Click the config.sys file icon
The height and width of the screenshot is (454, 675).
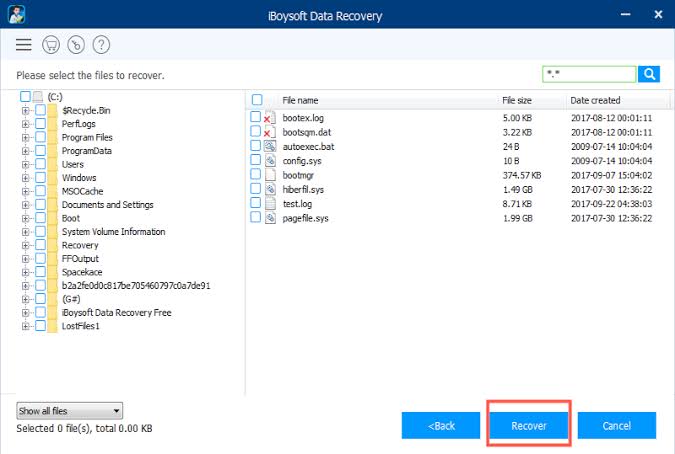[270, 161]
